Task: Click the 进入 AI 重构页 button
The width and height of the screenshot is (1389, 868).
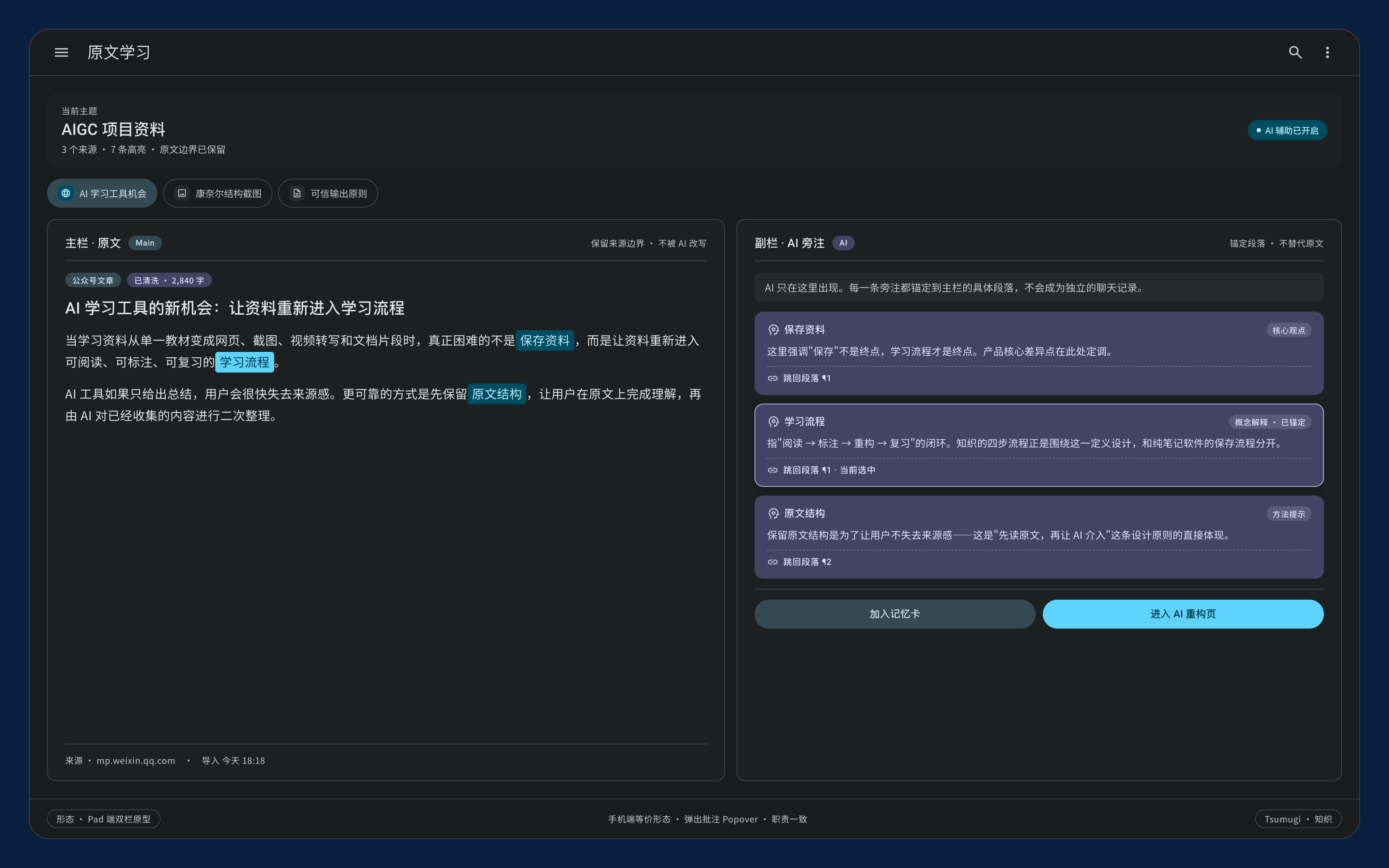Action: [x=1183, y=614]
